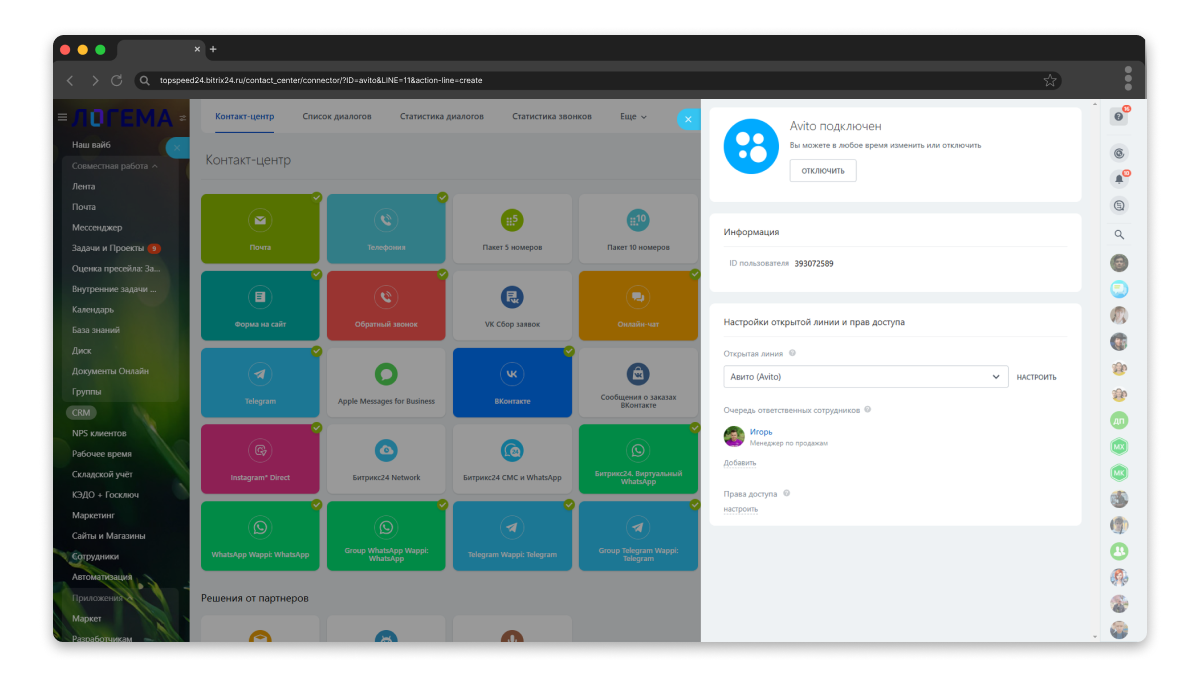Open the Статистика диалогов tab
Image resolution: width=1200 pixels, height=680 pixels.
point(442,117)
